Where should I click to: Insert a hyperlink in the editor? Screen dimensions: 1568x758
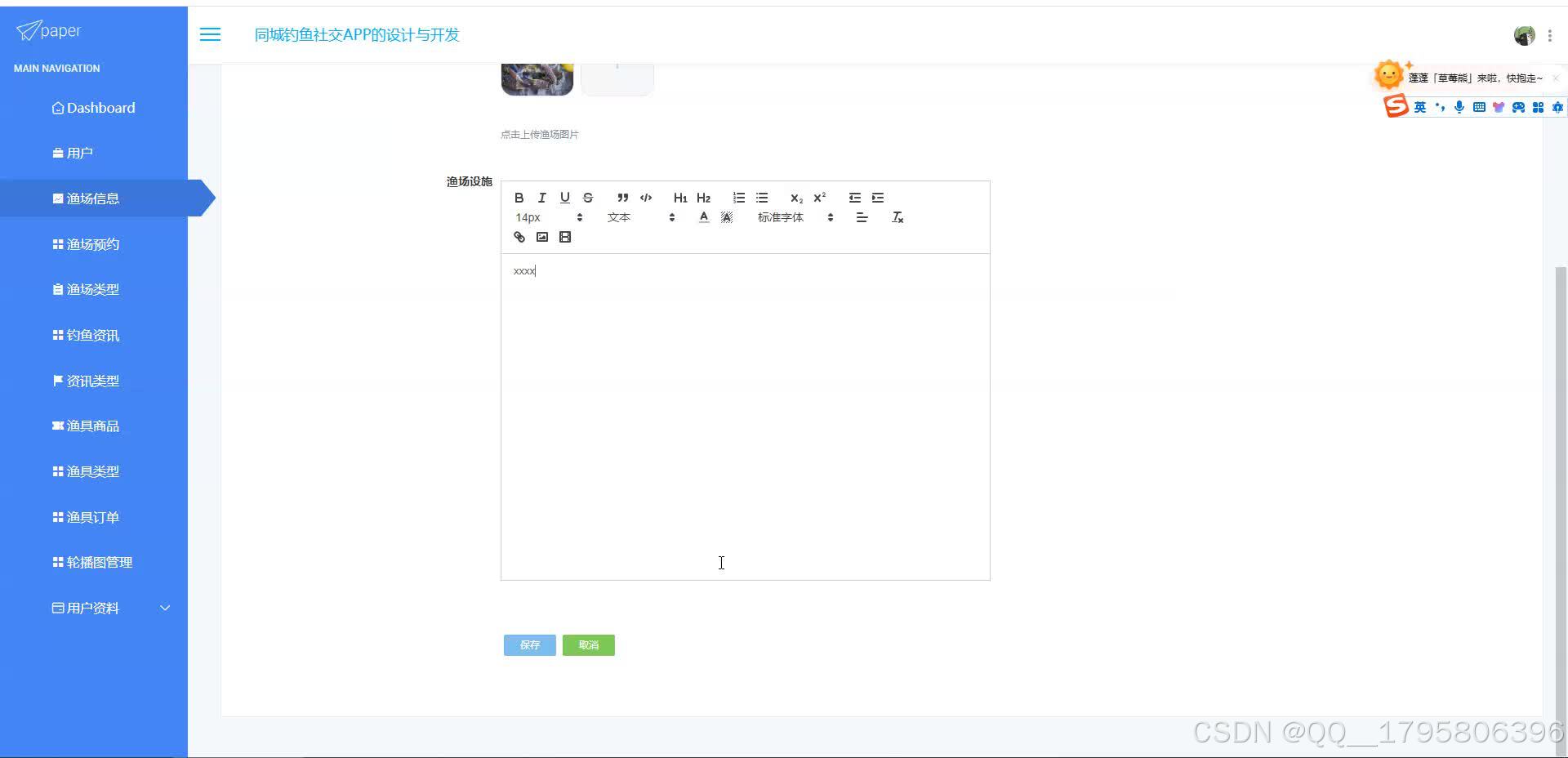(519, 237)
